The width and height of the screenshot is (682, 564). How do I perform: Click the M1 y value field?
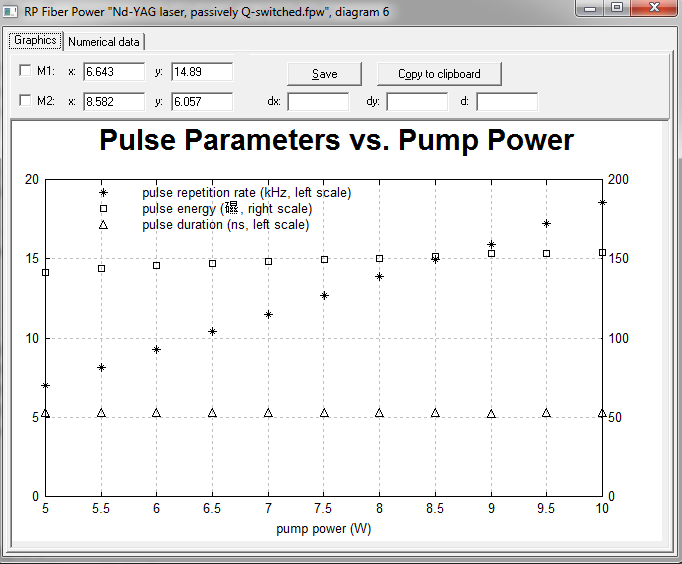point(202,72)
